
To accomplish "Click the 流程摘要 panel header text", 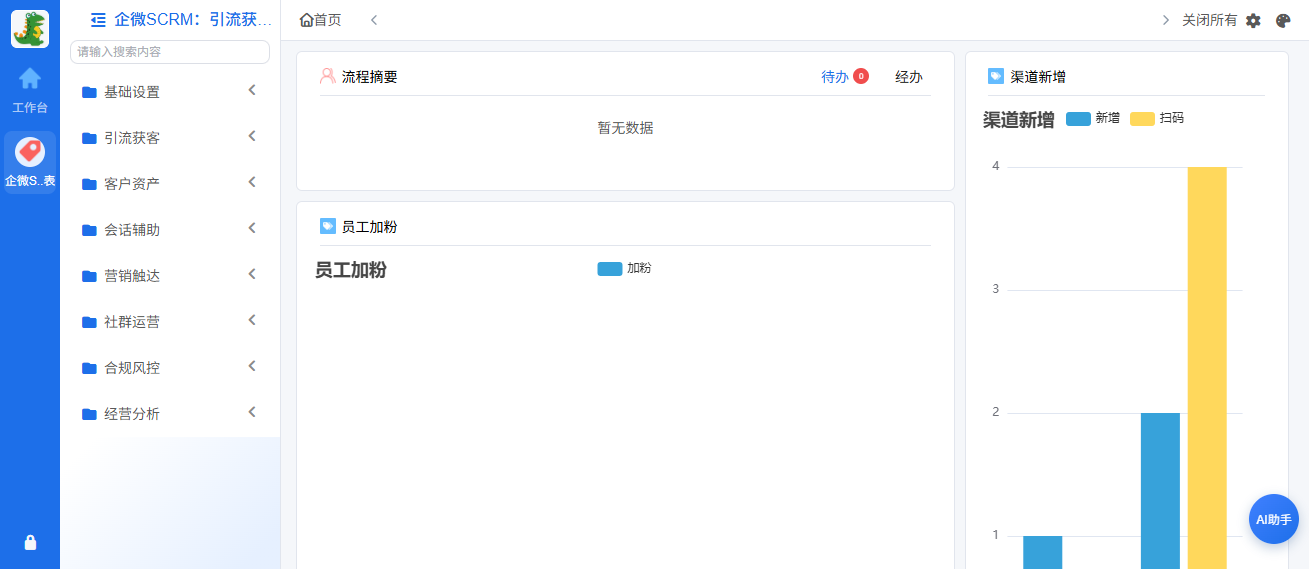I will [369, 76].
